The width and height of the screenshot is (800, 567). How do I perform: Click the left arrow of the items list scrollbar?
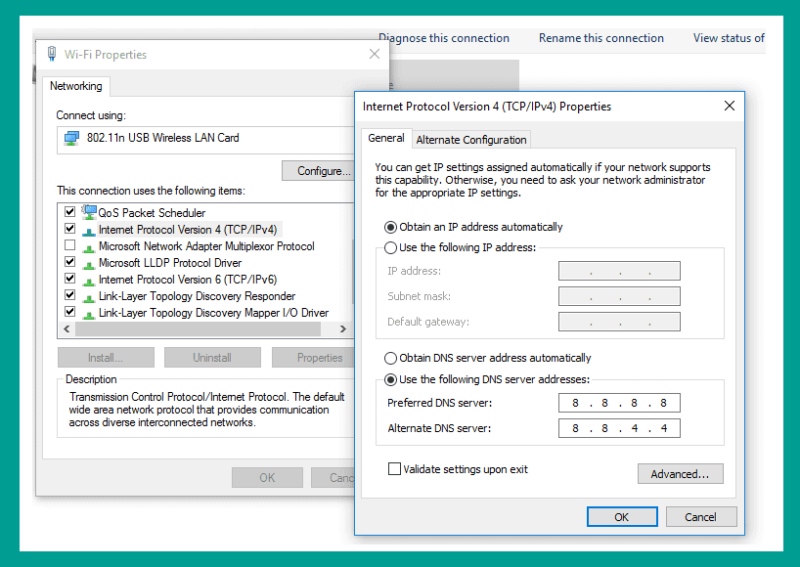pyautogui.click(x=67, y=329)
